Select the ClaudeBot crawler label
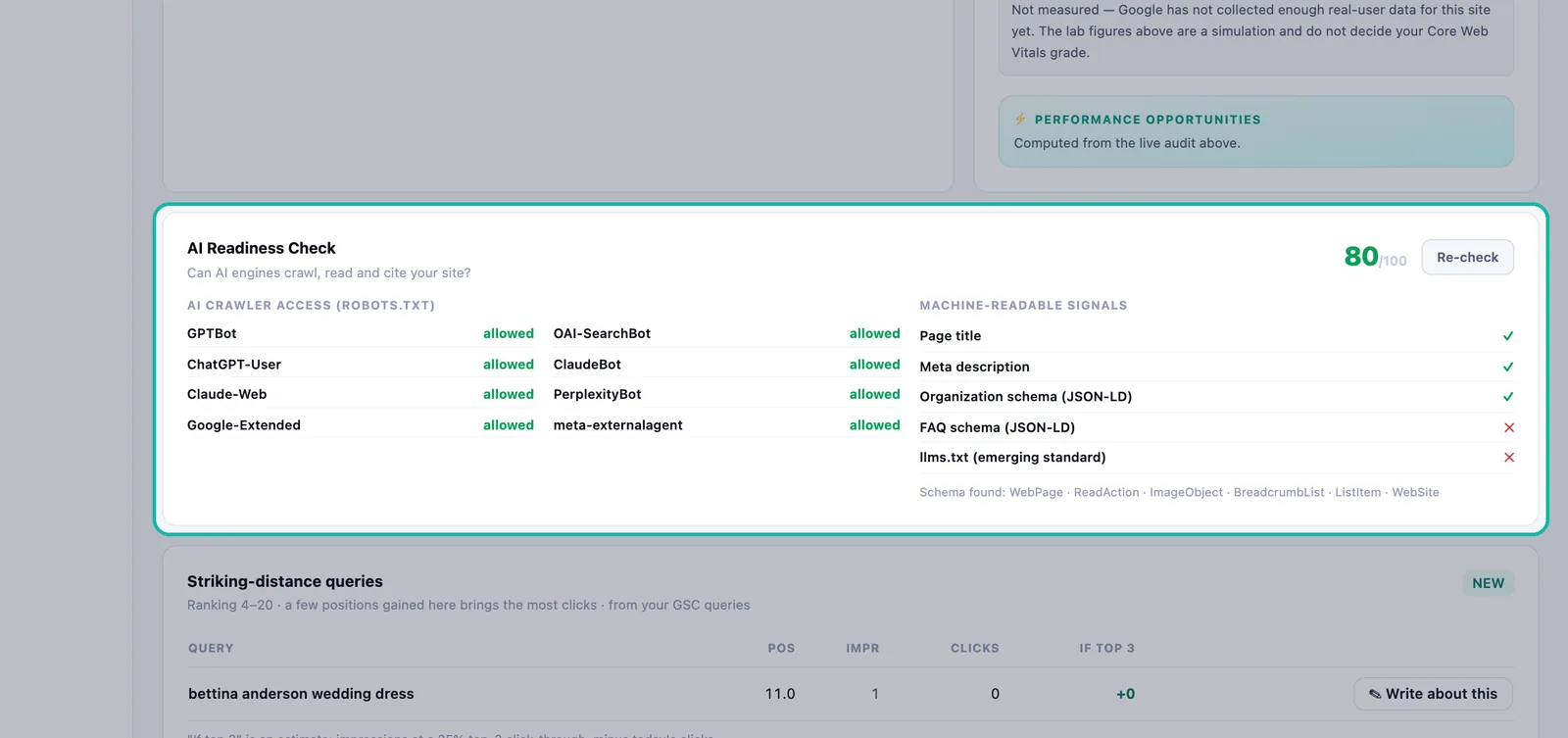The image size is (1568, 738). (587, 365)
